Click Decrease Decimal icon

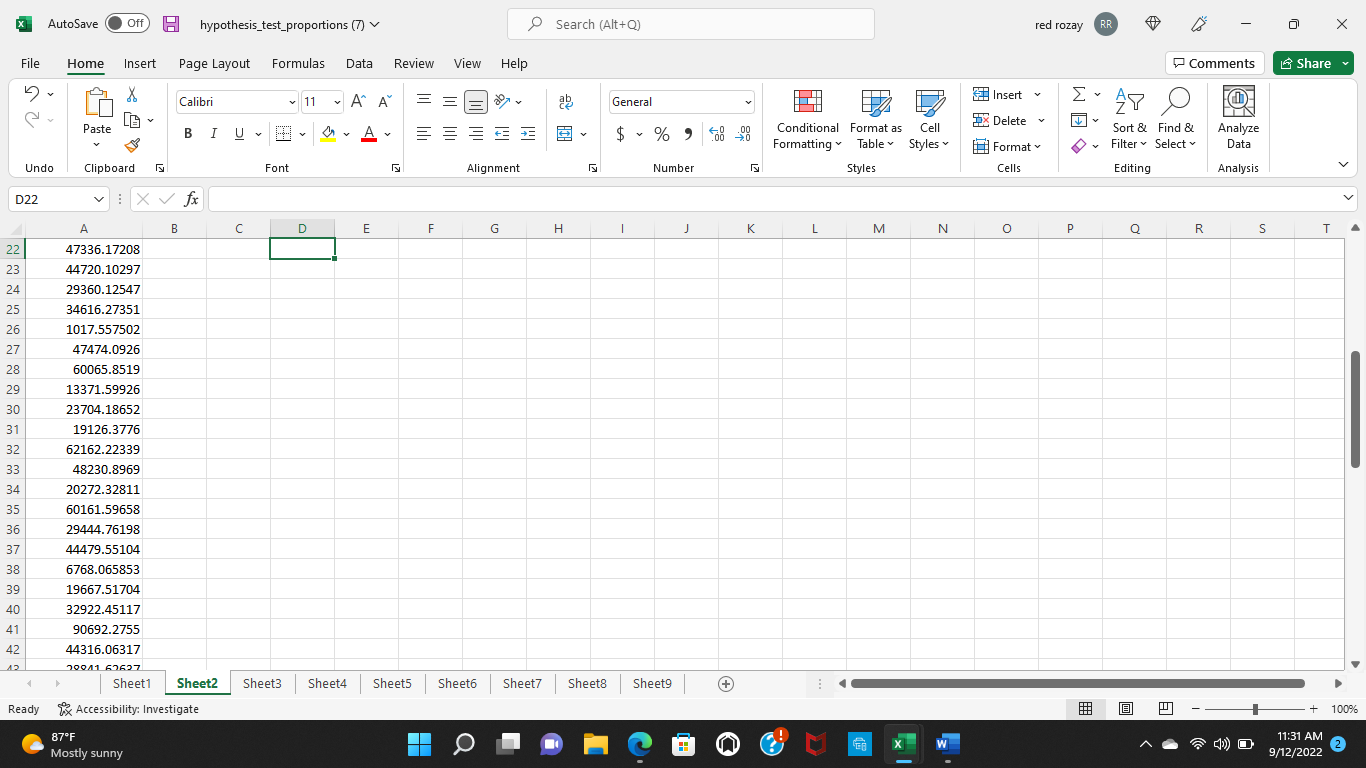pyautogui.click(x=743, y=134)
